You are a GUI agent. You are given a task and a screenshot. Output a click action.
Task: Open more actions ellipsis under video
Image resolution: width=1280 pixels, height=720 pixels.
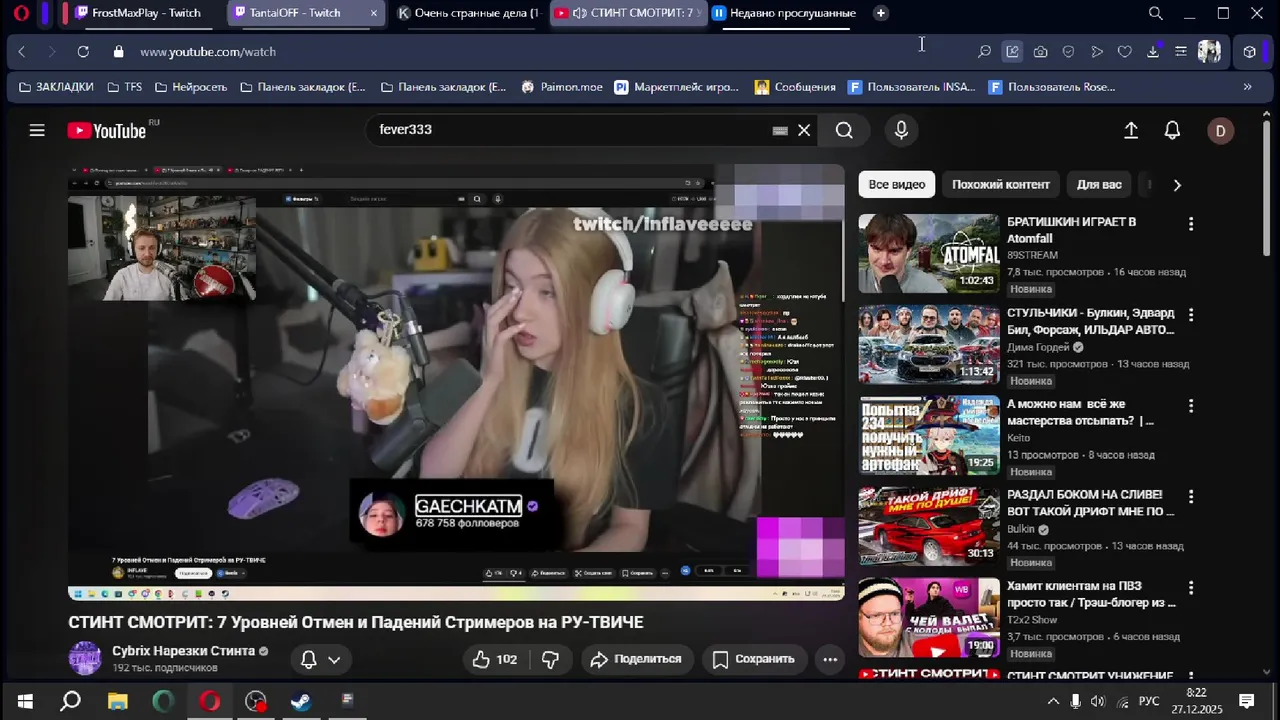click(830, 659)
